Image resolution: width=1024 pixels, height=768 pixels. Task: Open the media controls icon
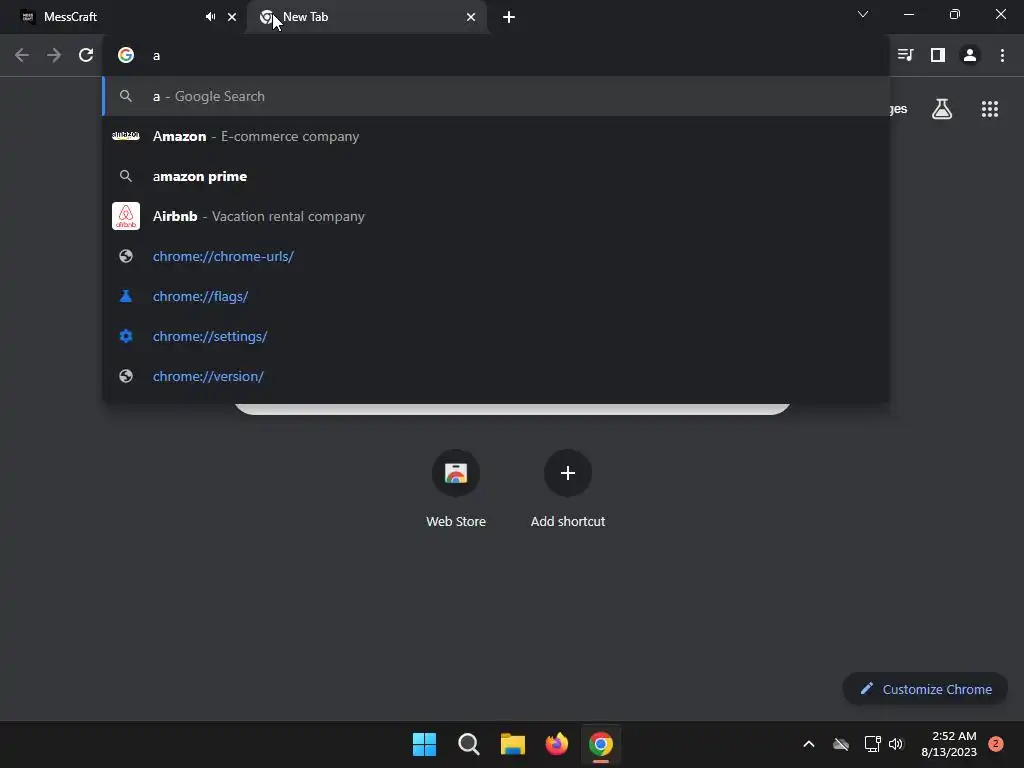click(905, 56)
